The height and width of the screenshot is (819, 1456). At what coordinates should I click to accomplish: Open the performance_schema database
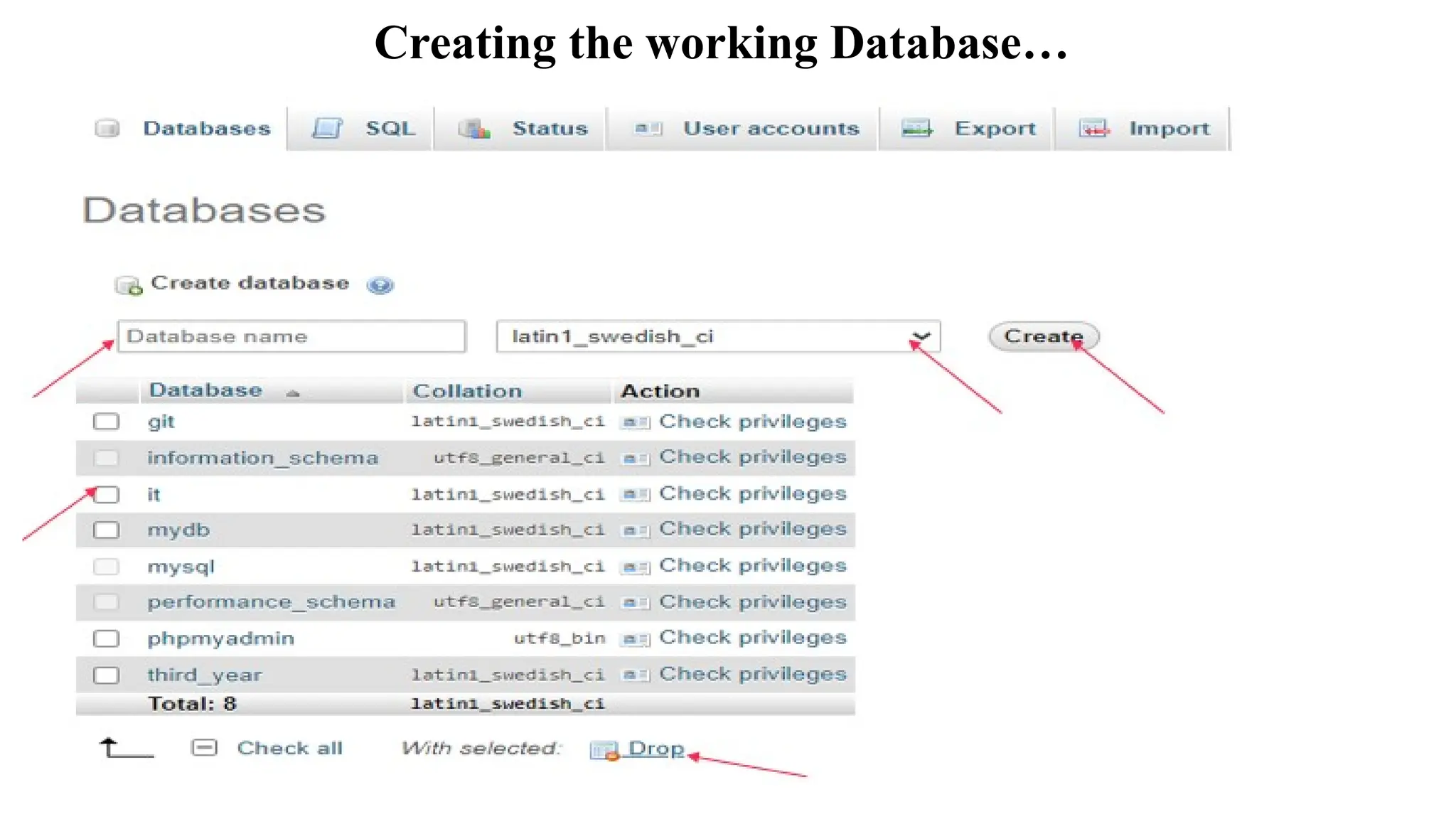click(271, 602)
